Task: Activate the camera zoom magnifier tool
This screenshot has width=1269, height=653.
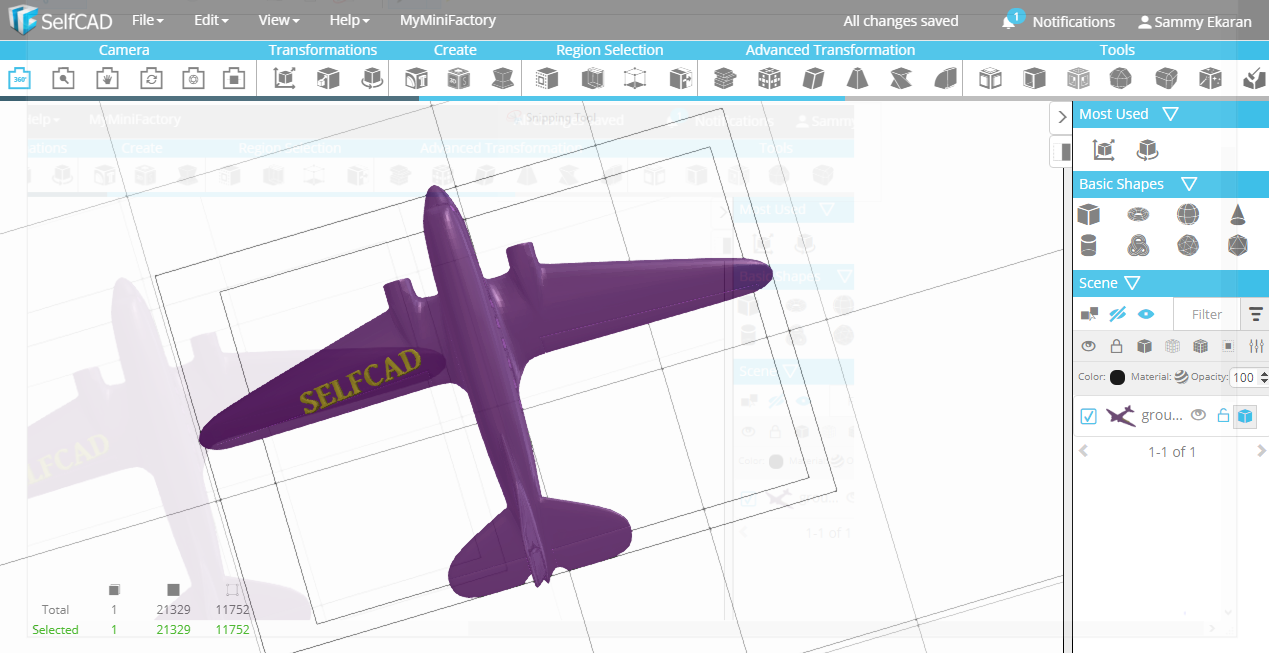Action: [x=63, y=78]
